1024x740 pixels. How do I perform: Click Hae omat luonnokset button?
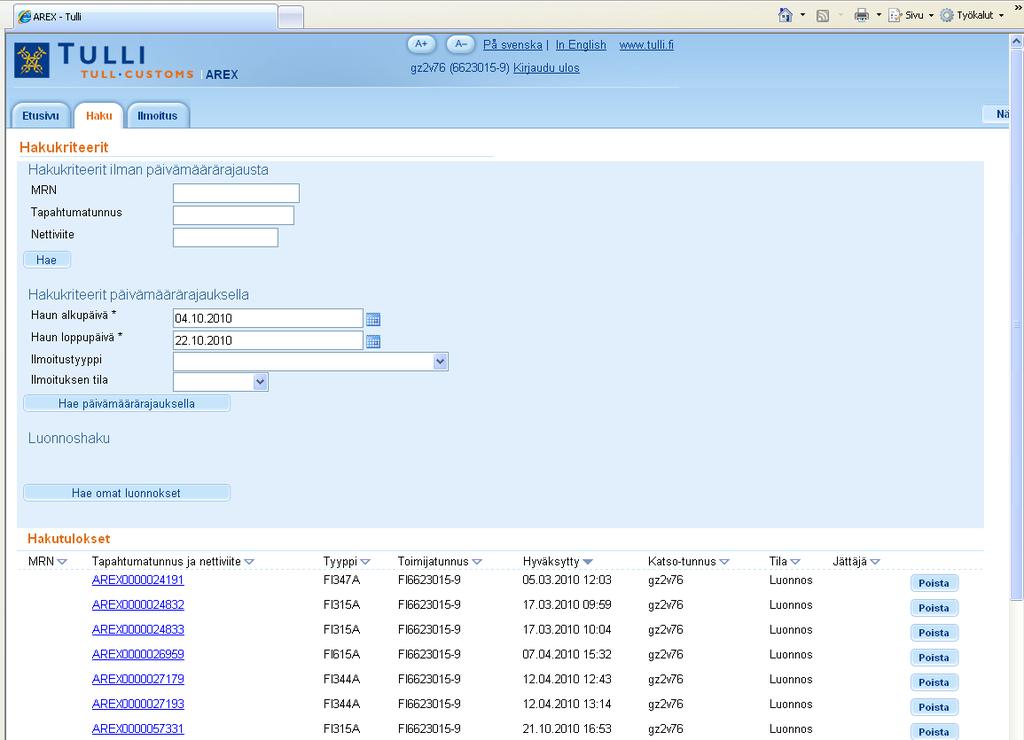(x=127, y=493)
